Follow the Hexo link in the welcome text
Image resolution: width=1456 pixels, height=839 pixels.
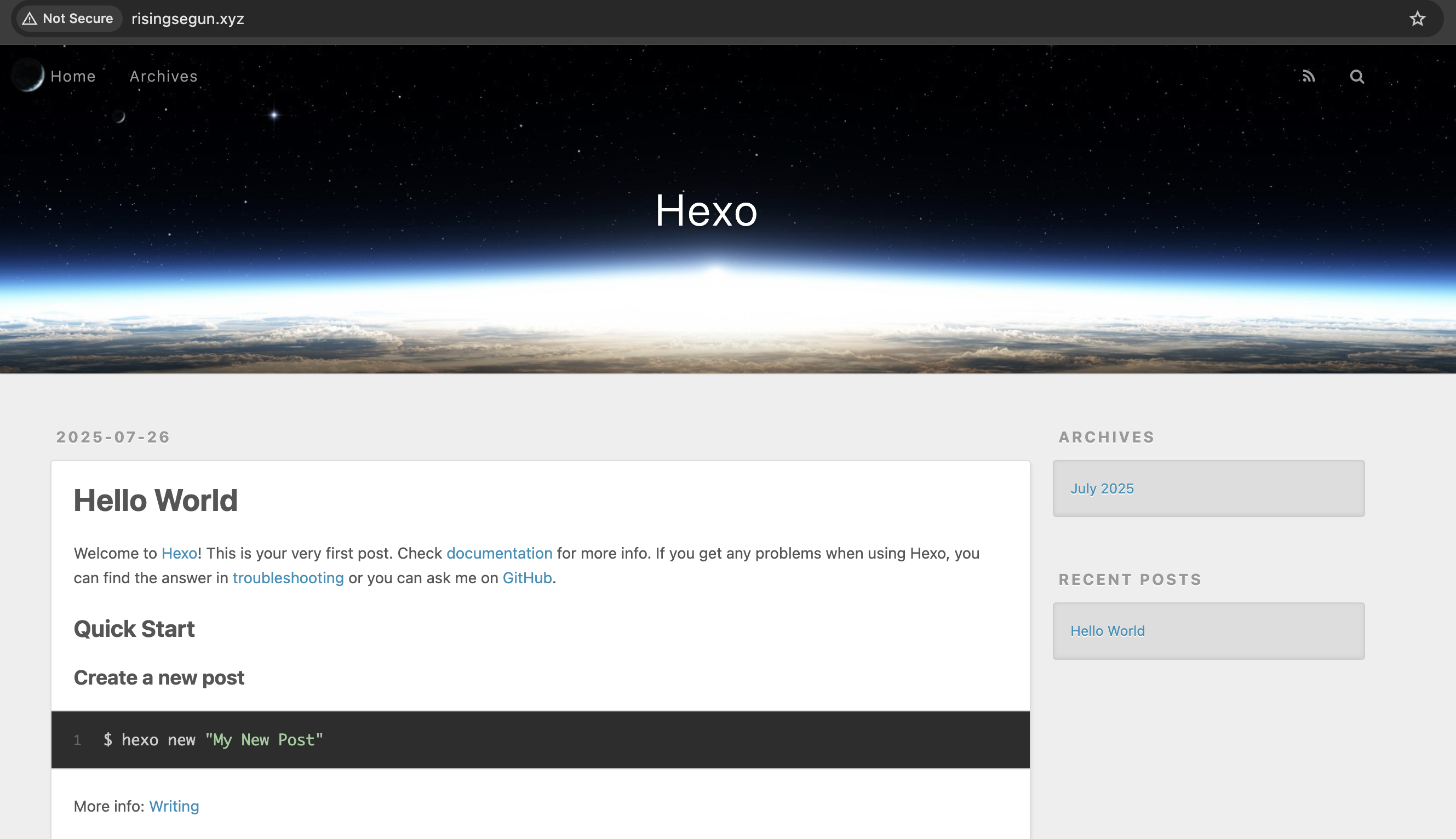point(179,553)
